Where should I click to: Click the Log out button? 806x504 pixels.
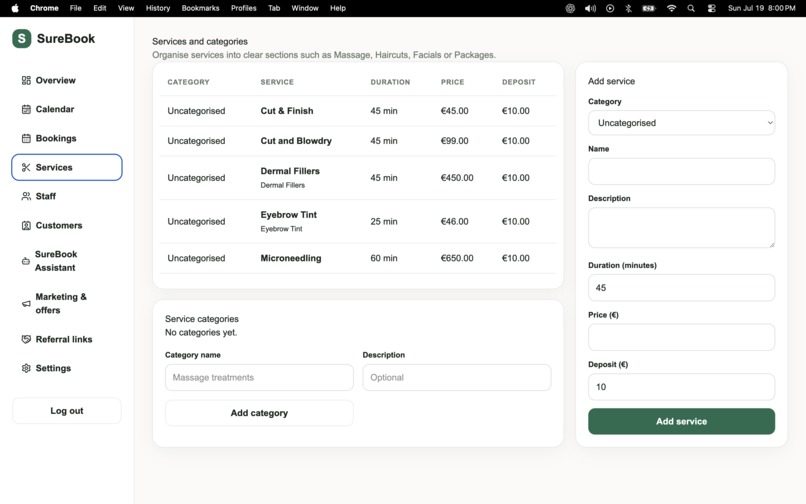[67, 410]
